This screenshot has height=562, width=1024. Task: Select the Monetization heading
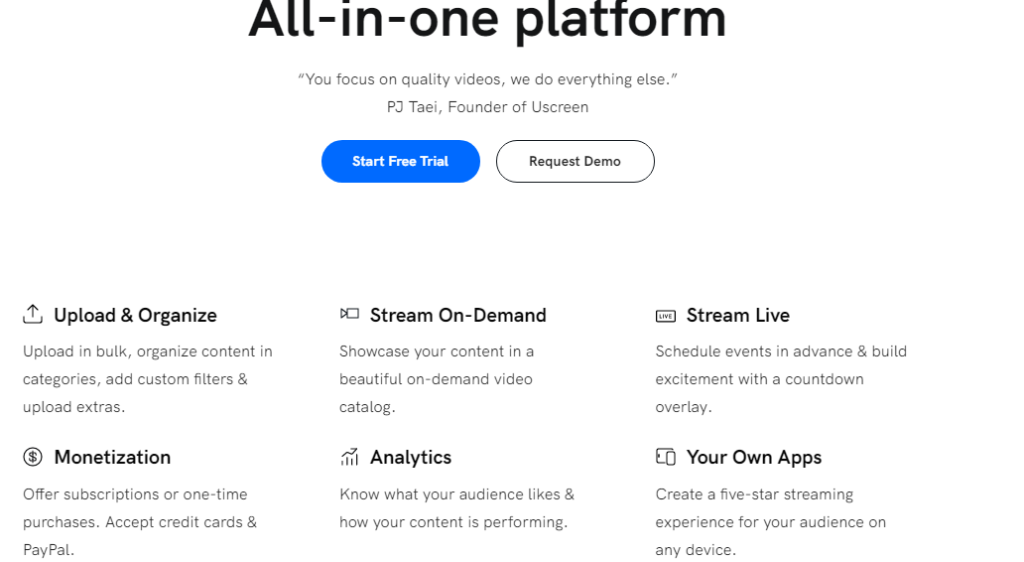(112, 457)
